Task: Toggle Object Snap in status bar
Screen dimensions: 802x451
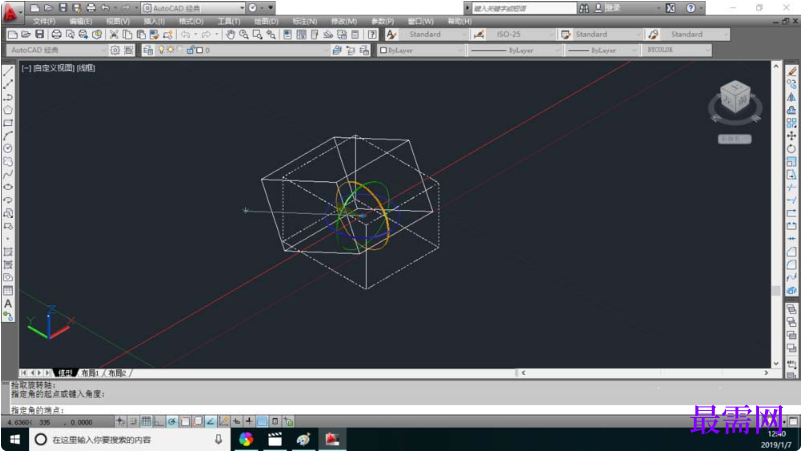Action: tap(185, 421)
